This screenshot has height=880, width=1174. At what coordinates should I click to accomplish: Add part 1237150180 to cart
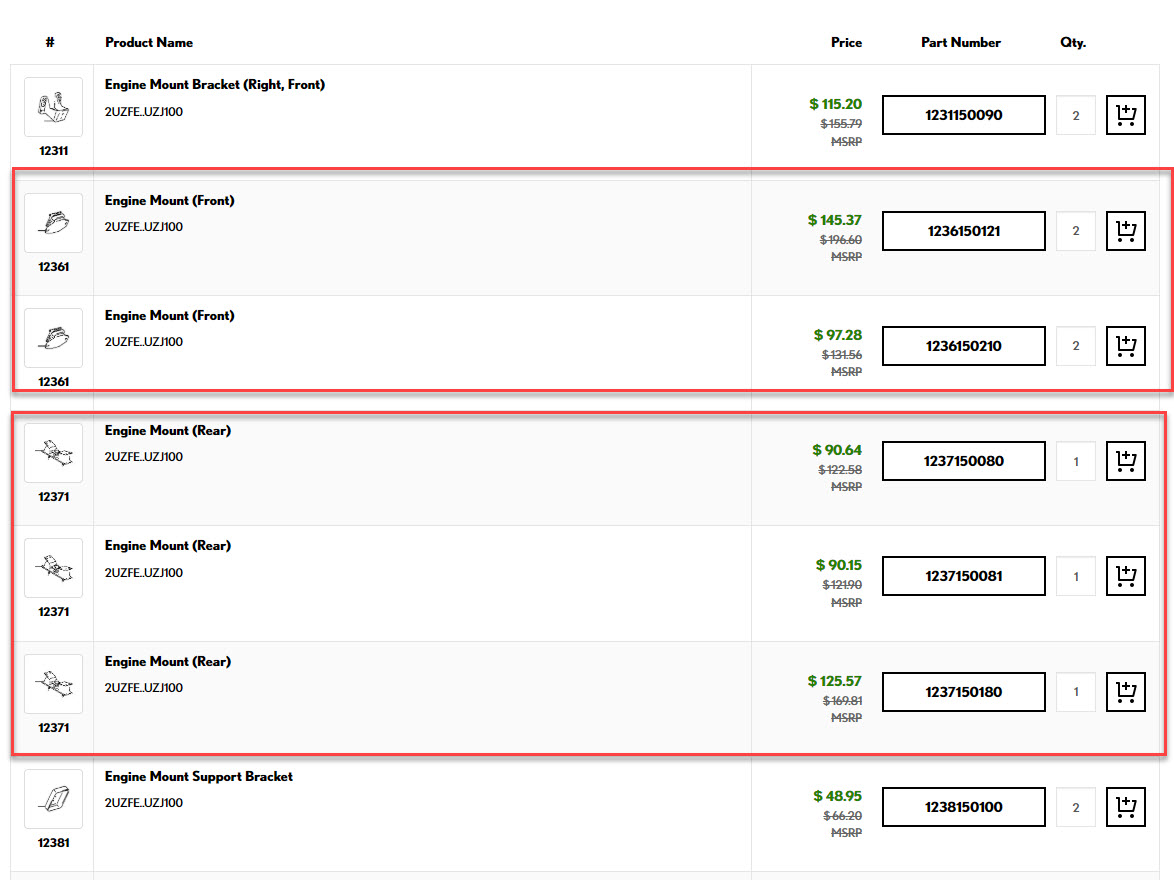[1125, 692]
